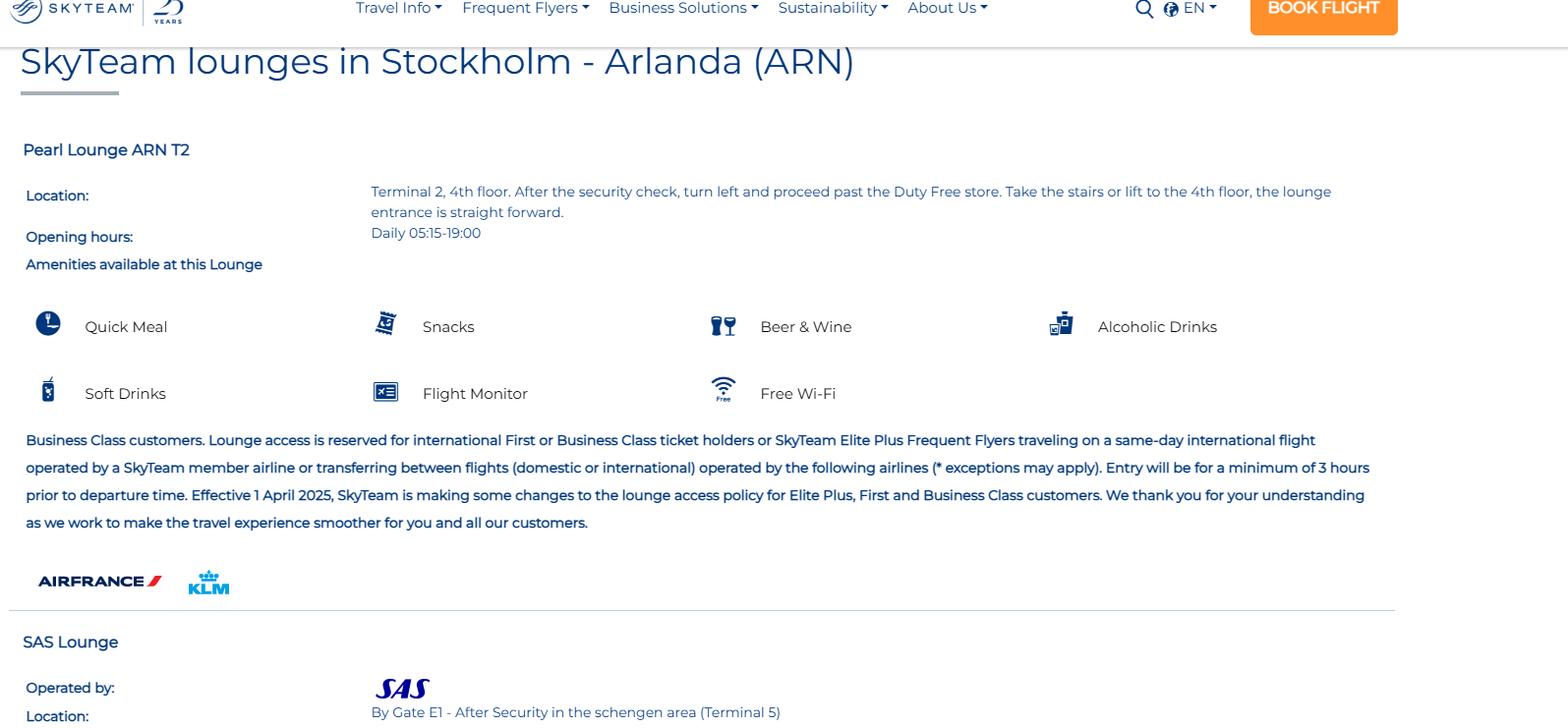Click the Alcoholic Drinks icon

(x=1061, y=324)
